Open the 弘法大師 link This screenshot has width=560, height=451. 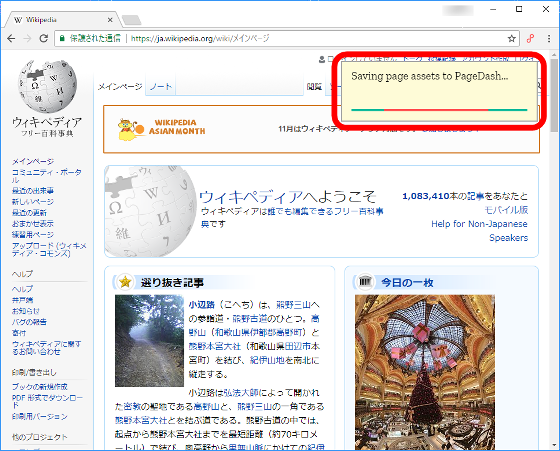241,393
